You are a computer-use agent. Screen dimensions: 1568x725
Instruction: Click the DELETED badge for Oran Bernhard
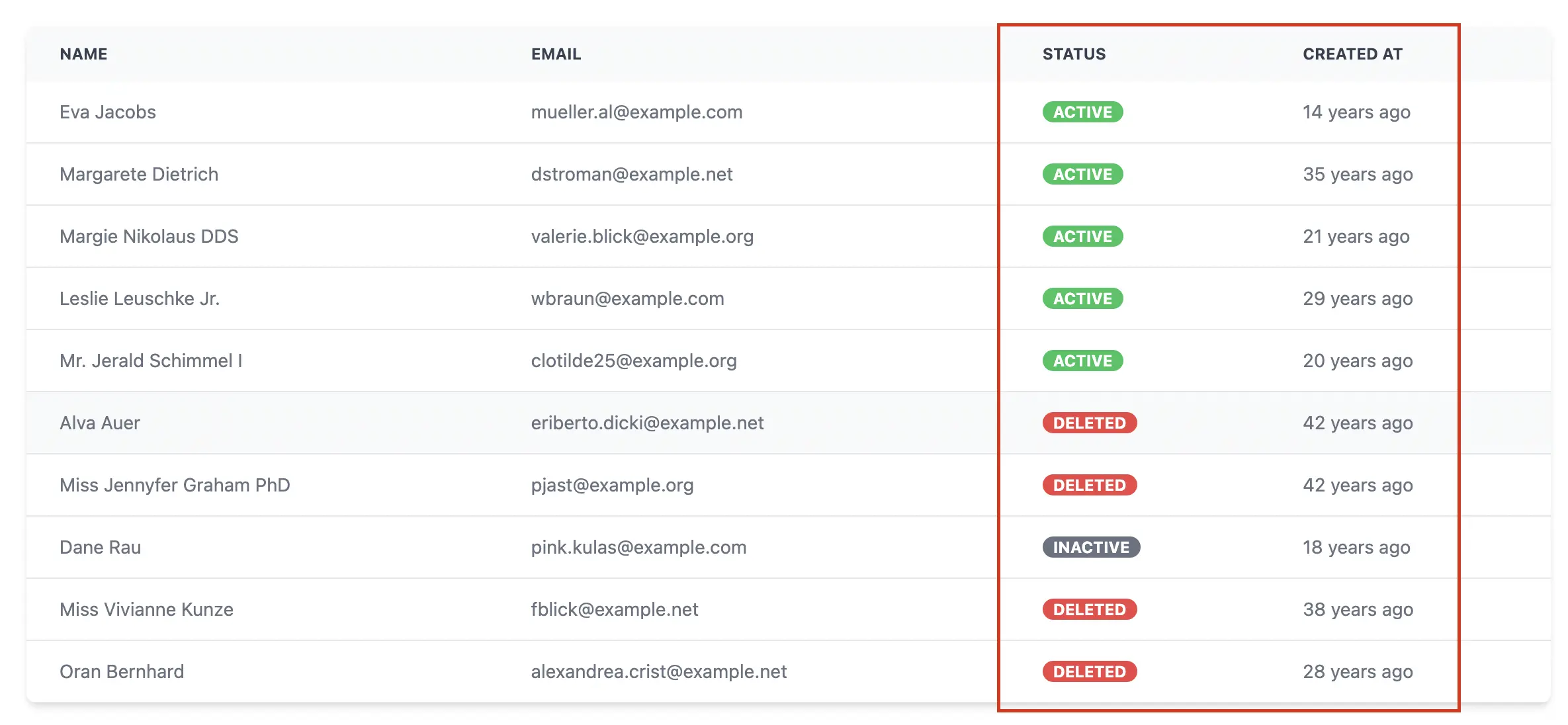[1089, 672]
